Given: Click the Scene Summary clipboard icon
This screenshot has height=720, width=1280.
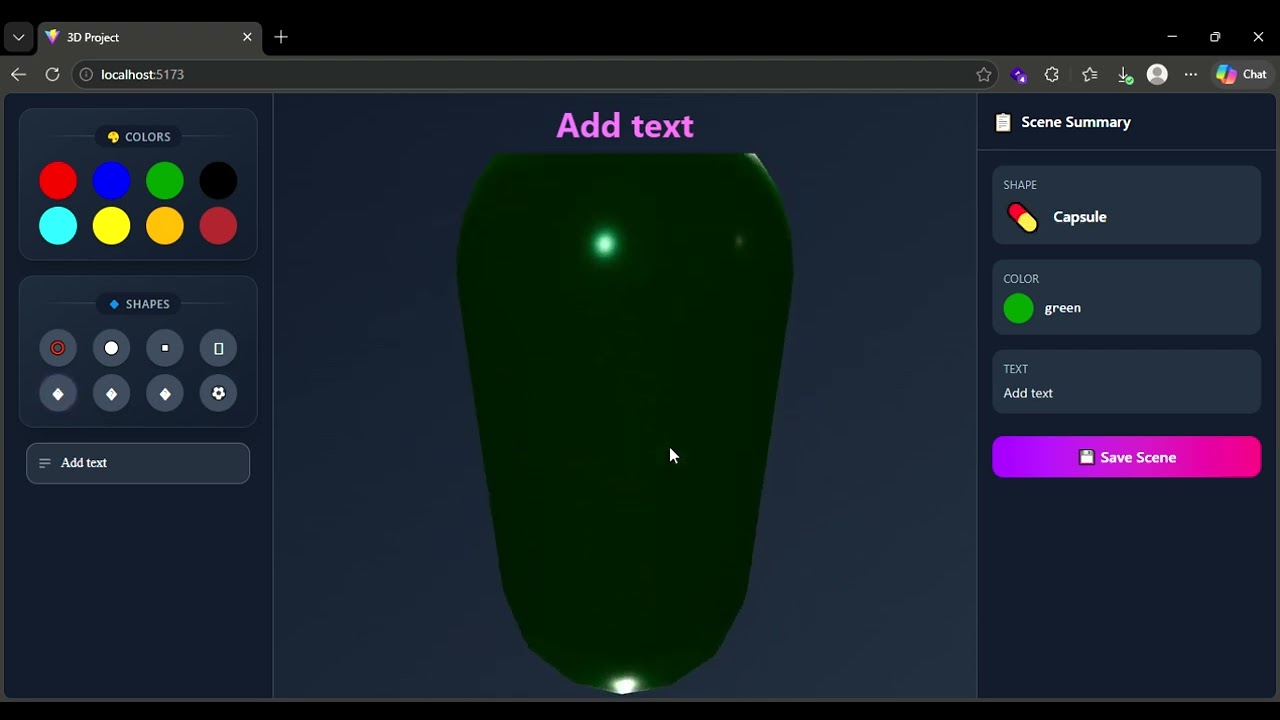Looking at the screenshot, I should (x=1003, y=122).
